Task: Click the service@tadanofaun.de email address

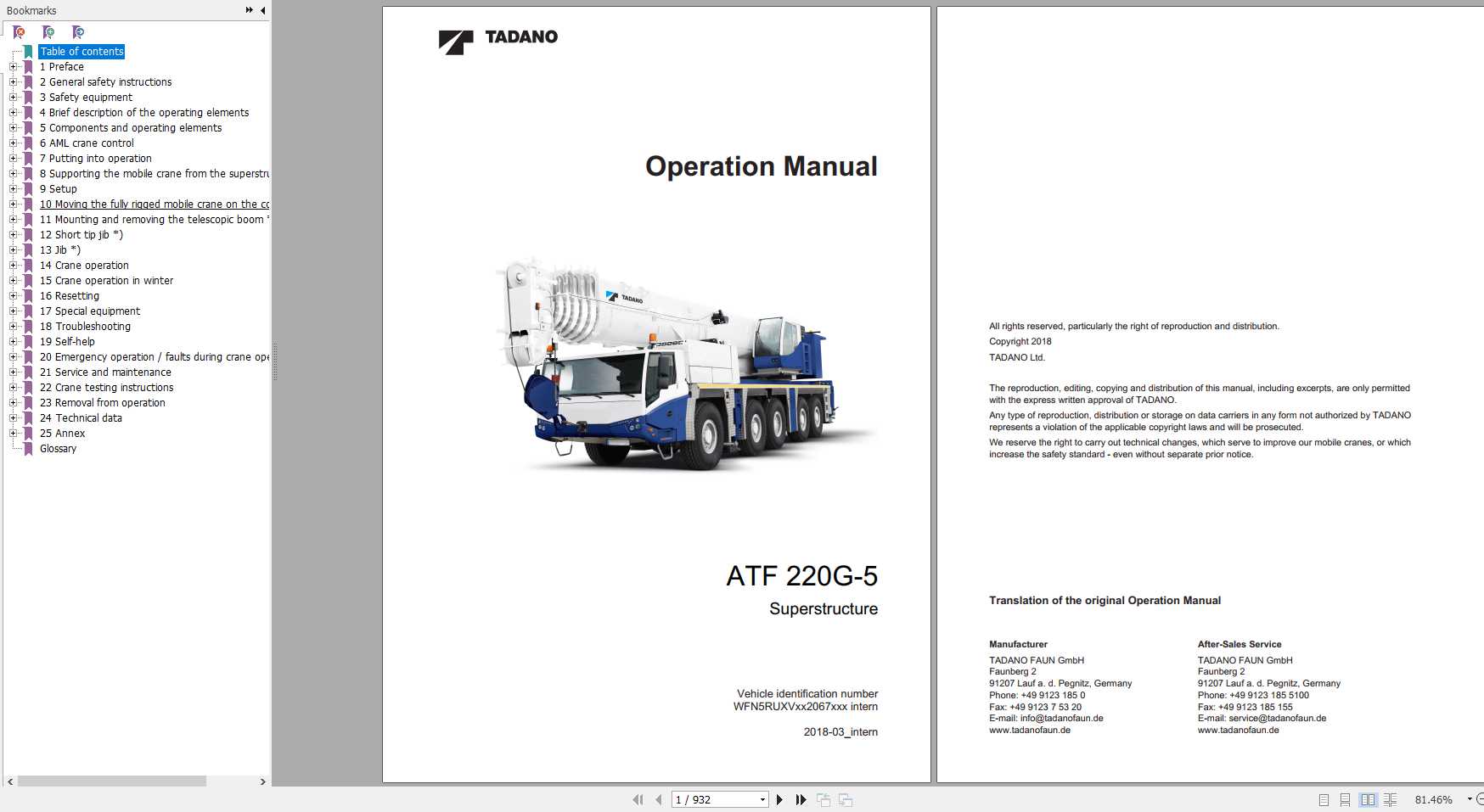Action: tap(1277, 719)
